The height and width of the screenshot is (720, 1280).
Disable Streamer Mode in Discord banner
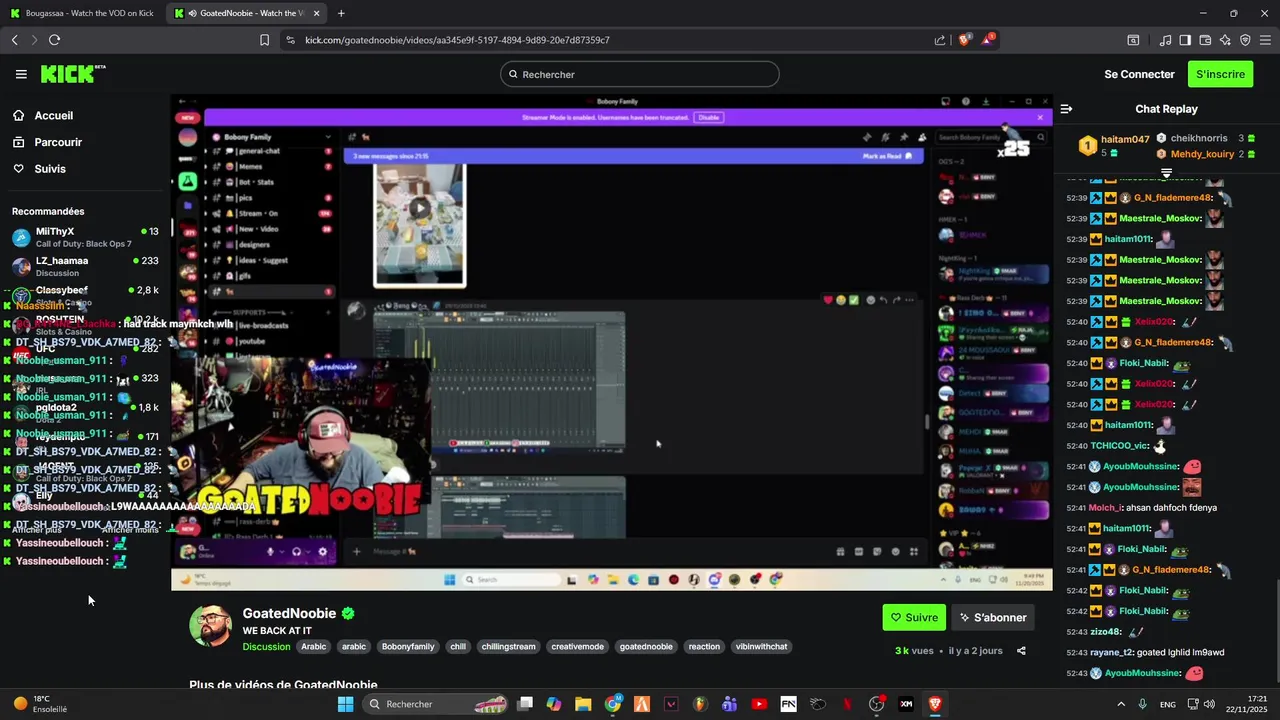(x=709, y=117)
